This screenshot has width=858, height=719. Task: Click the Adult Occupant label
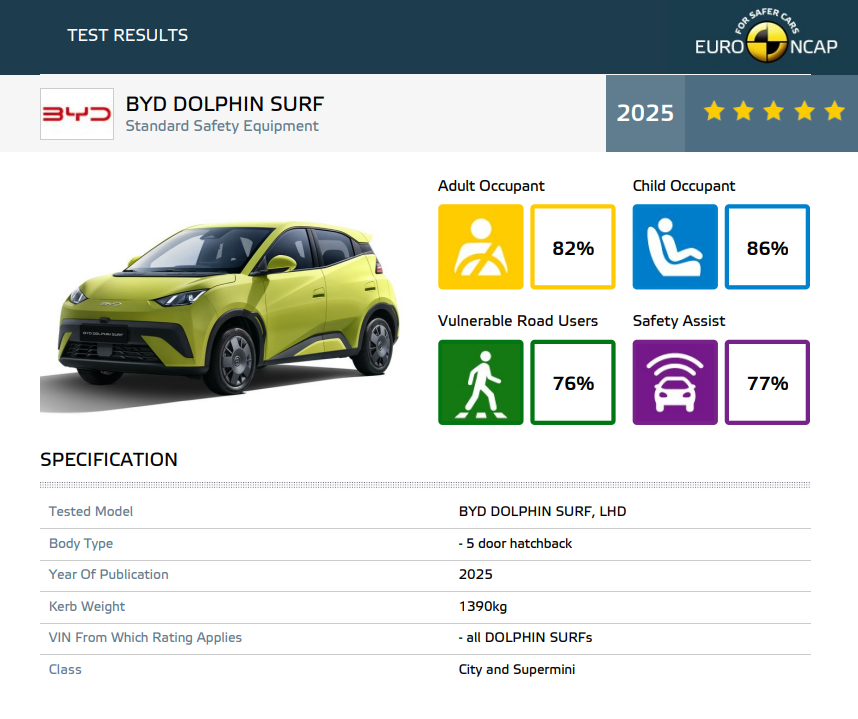pos(491,186)
